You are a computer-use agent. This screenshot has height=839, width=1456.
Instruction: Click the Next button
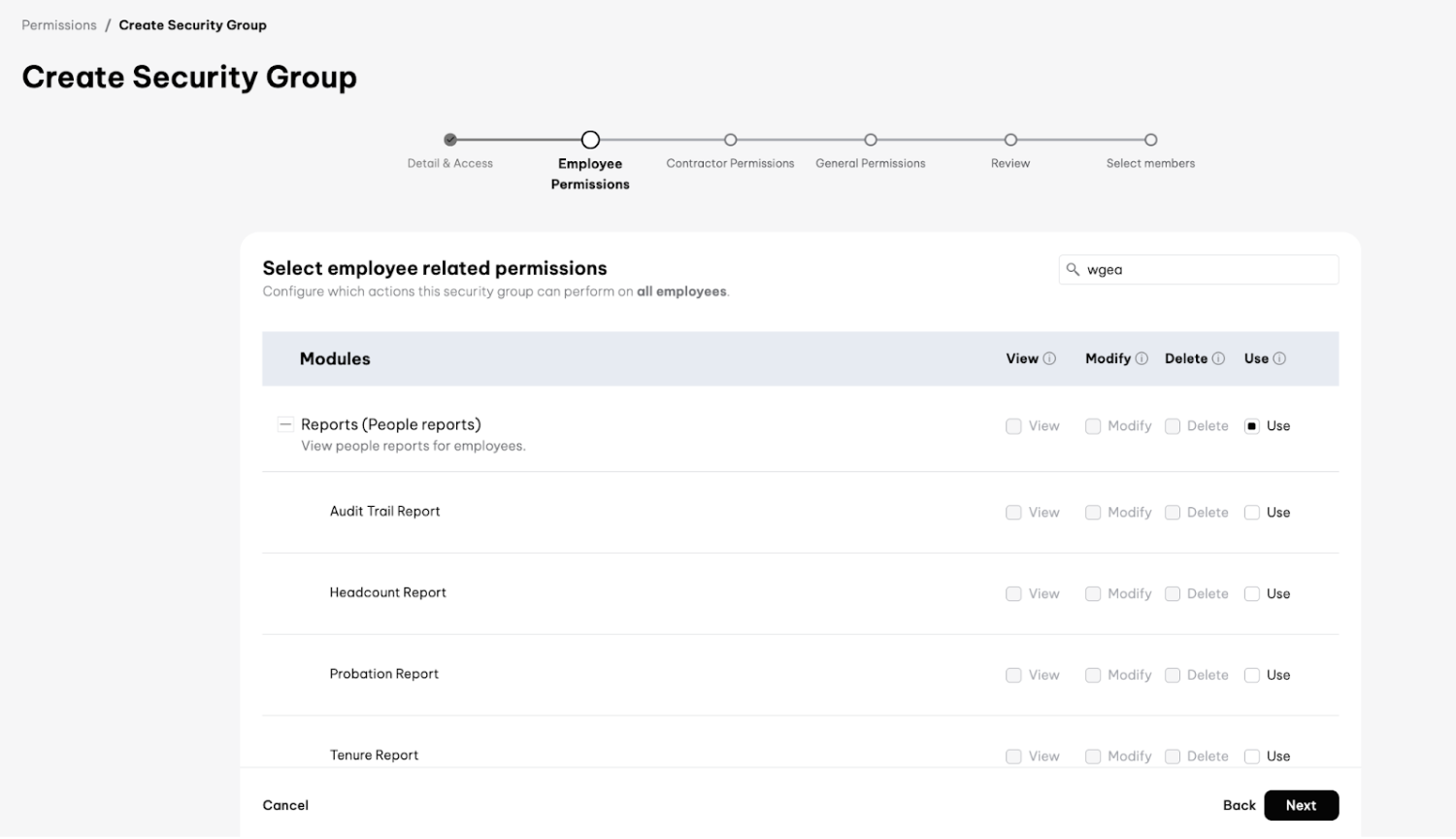click(x=1301, y=806)
